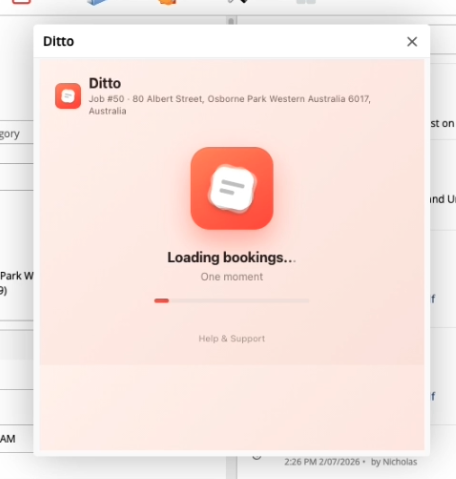The image size is (456, 479).
Task: Click the Ditto heading above the job address
Action: (x=105, y=83)
